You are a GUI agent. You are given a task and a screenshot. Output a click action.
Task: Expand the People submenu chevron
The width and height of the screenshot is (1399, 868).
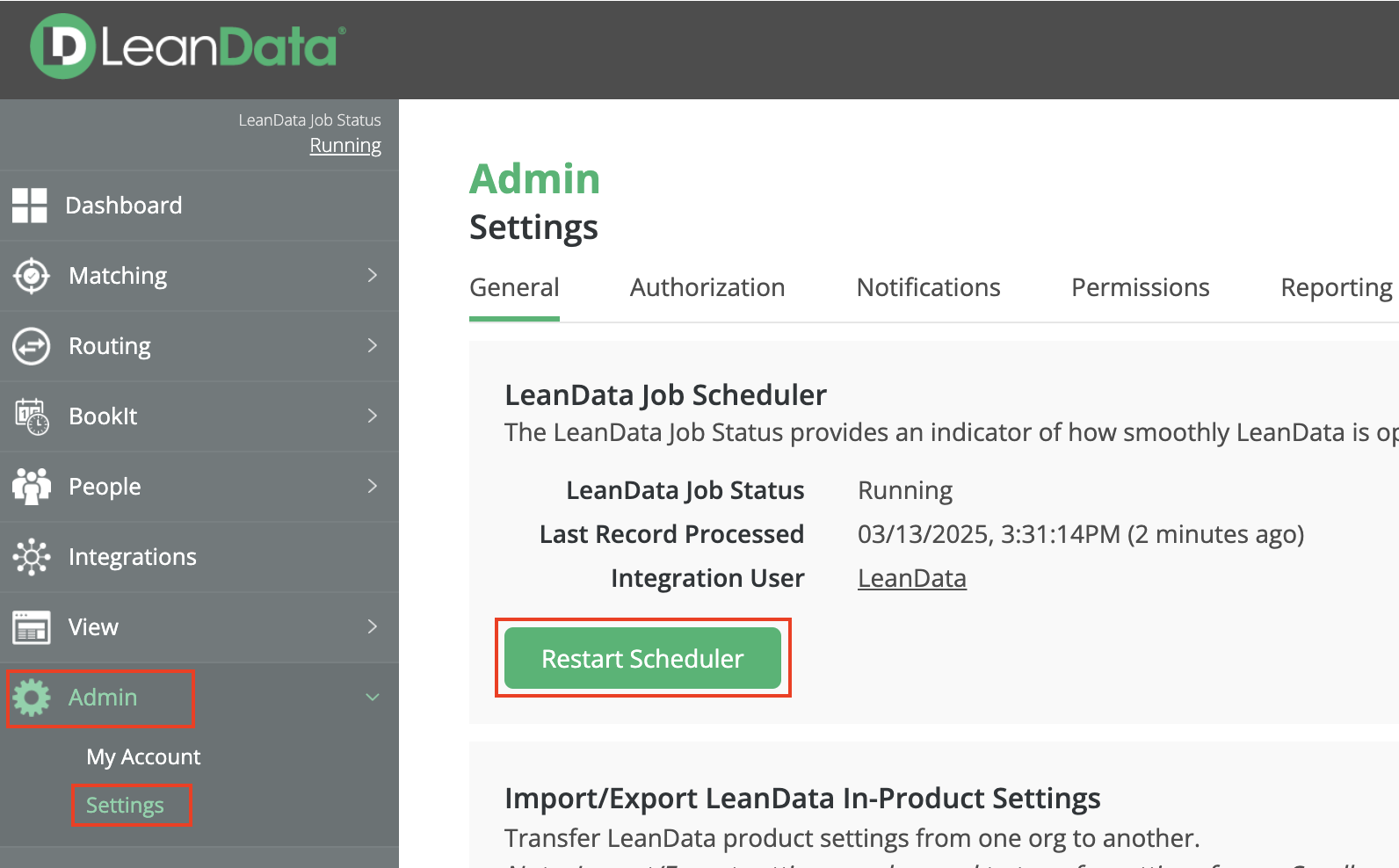(373, 487)
